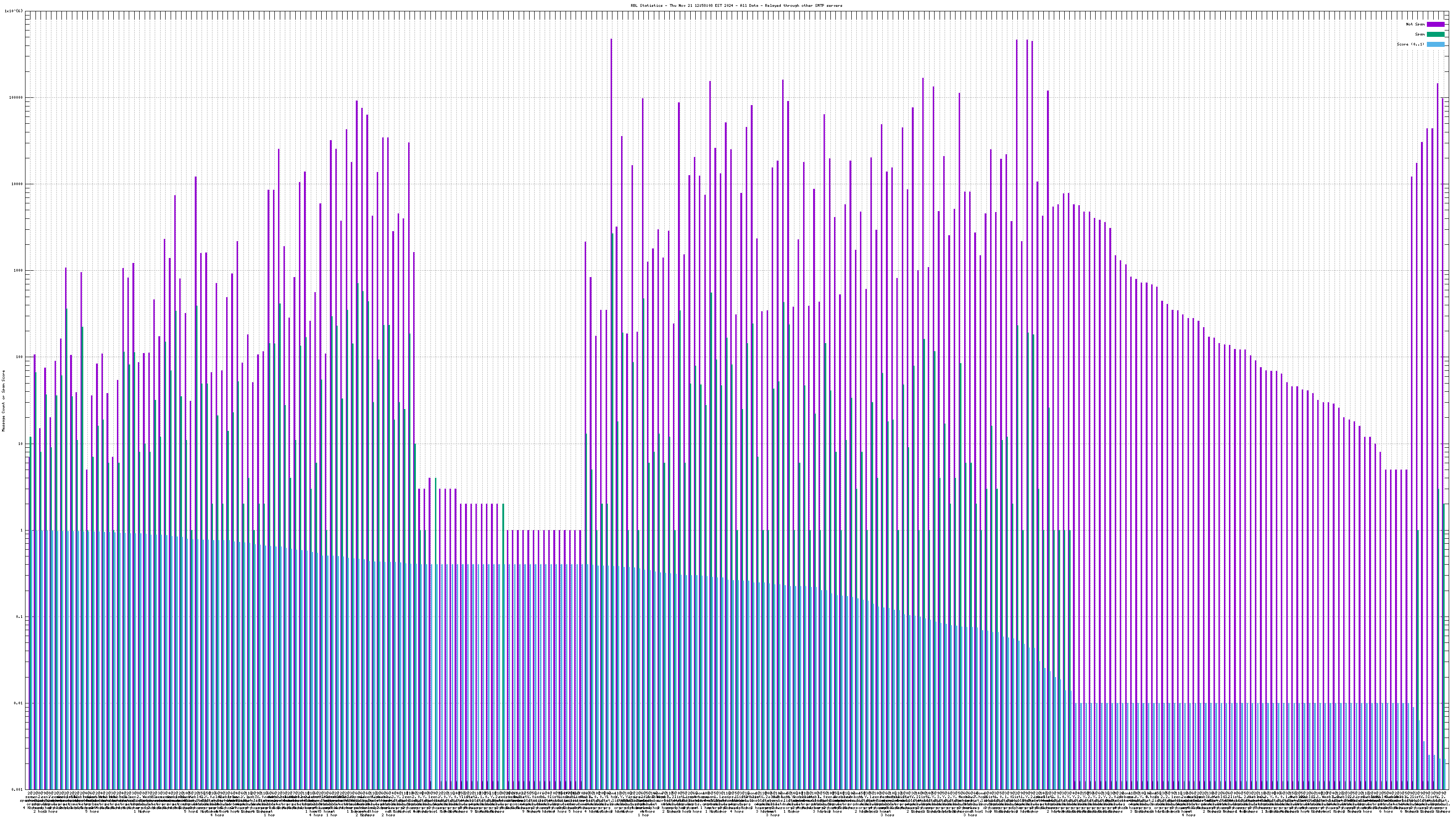
Task: Click the 1x10^(6) top y-axis label
Action: [x=14, y=11]
